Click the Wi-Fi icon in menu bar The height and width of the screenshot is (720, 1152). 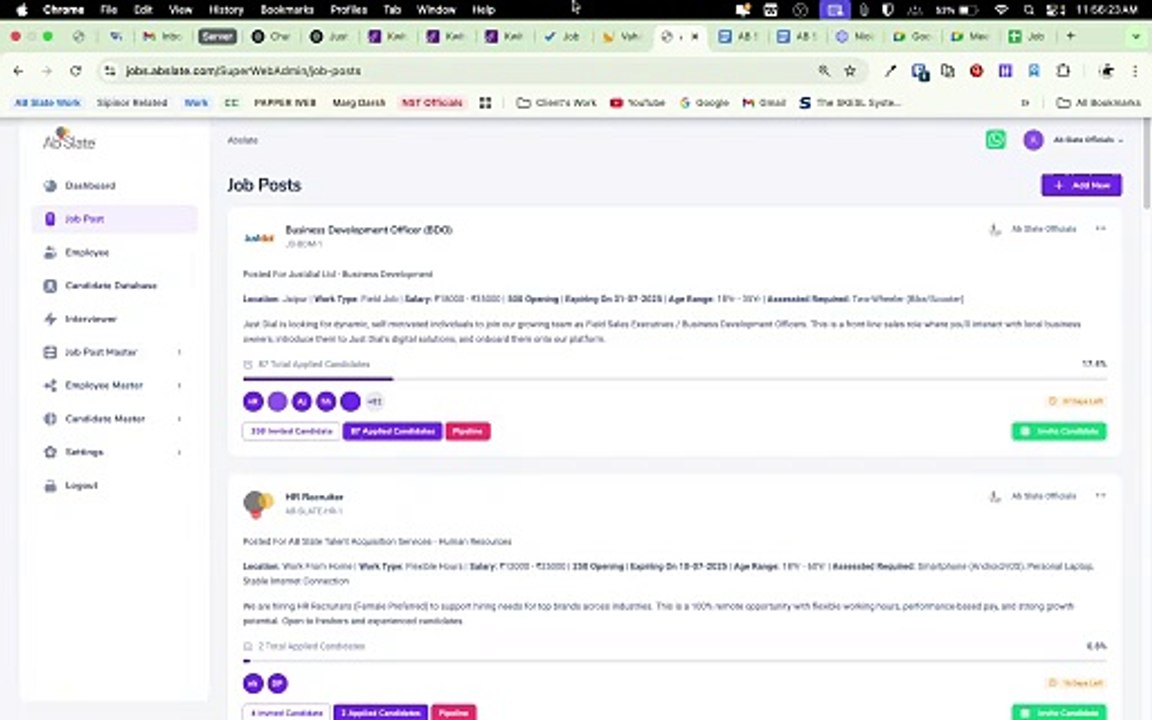[1001, 10]
